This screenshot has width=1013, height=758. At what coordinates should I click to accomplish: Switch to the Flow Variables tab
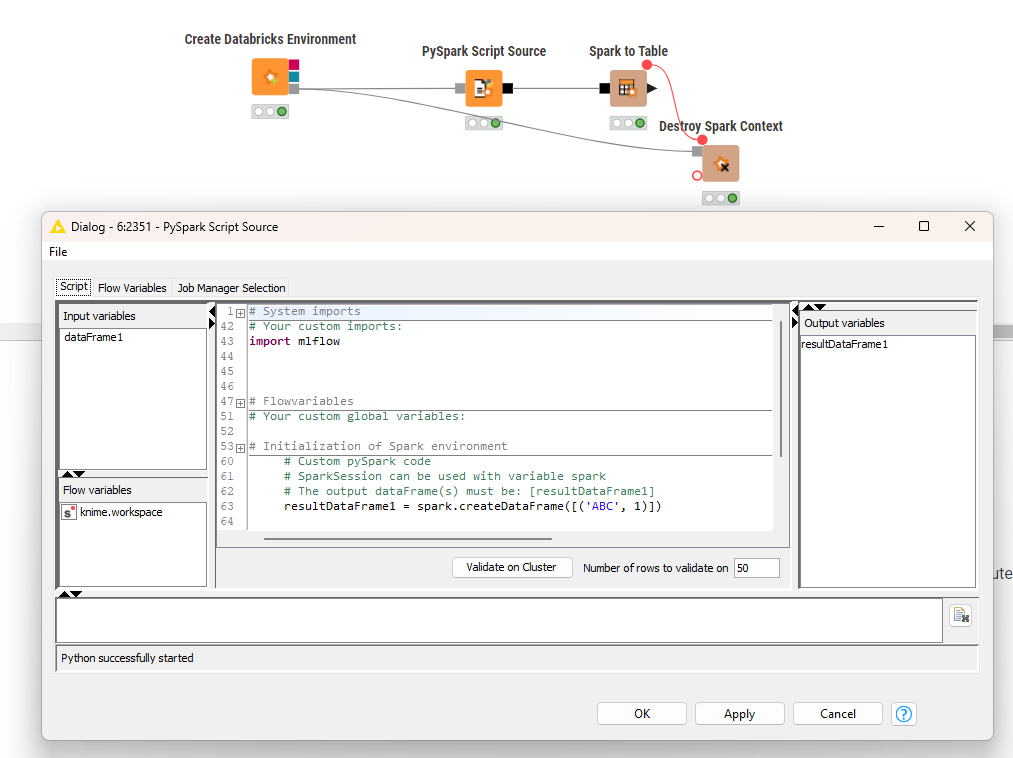click(x=132, y=288)
